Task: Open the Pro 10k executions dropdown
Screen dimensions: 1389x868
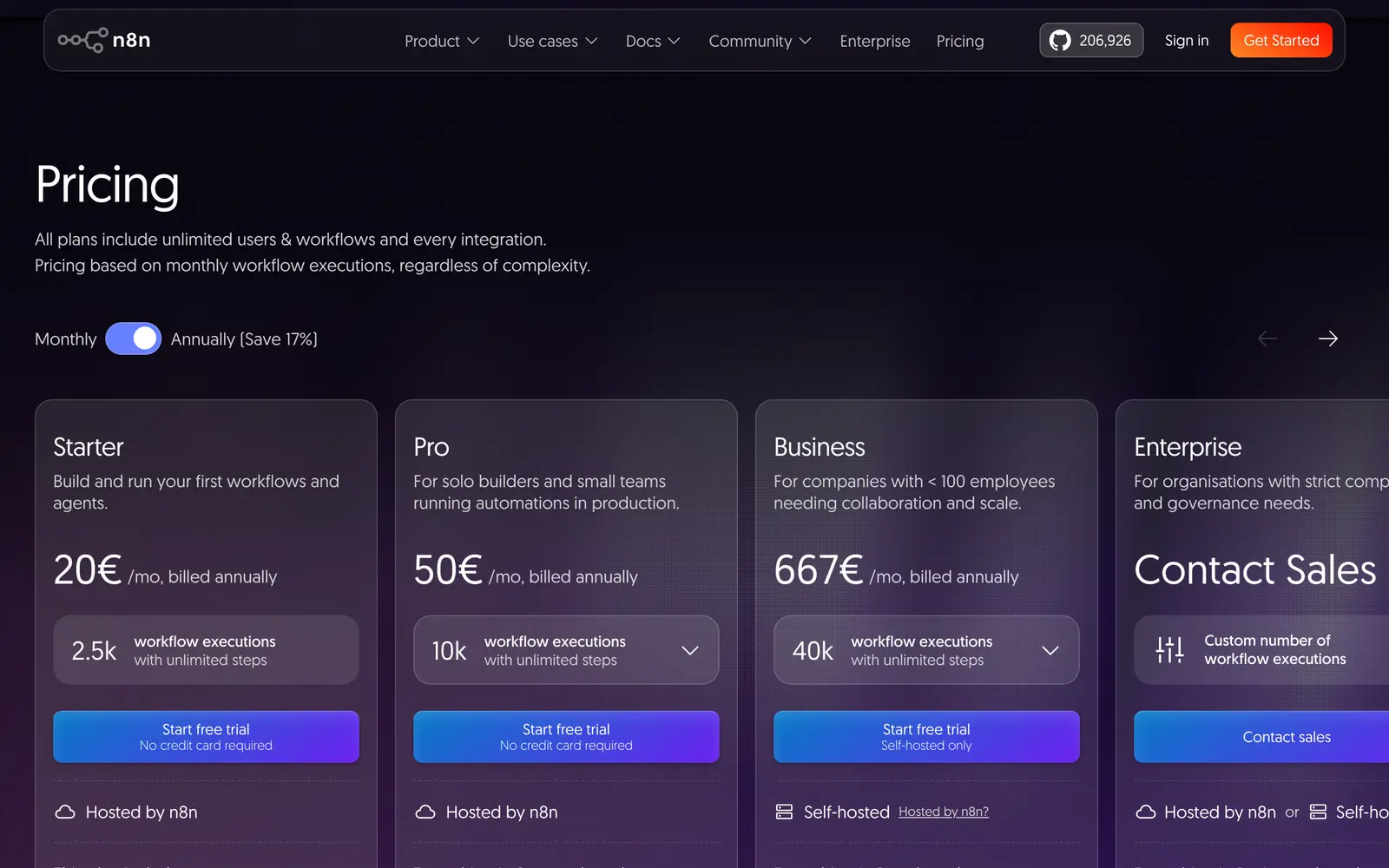Action: [x=566, y=650]
